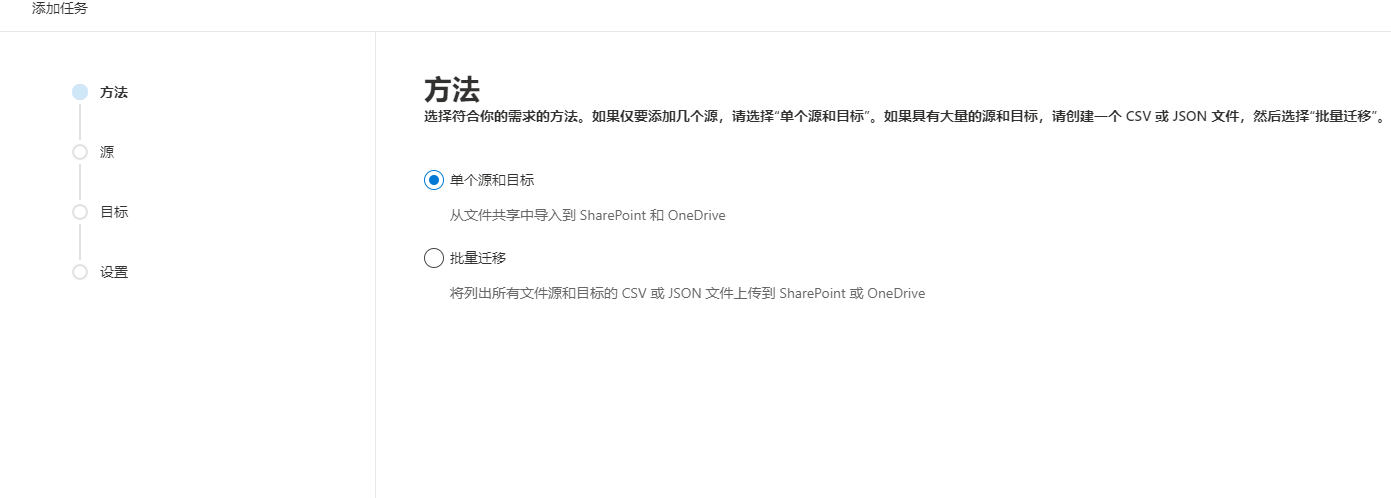Click the CSV 或 JSON instruction paragraph
The height and width of the screenshot is (498, 1391).
(904, 116)
